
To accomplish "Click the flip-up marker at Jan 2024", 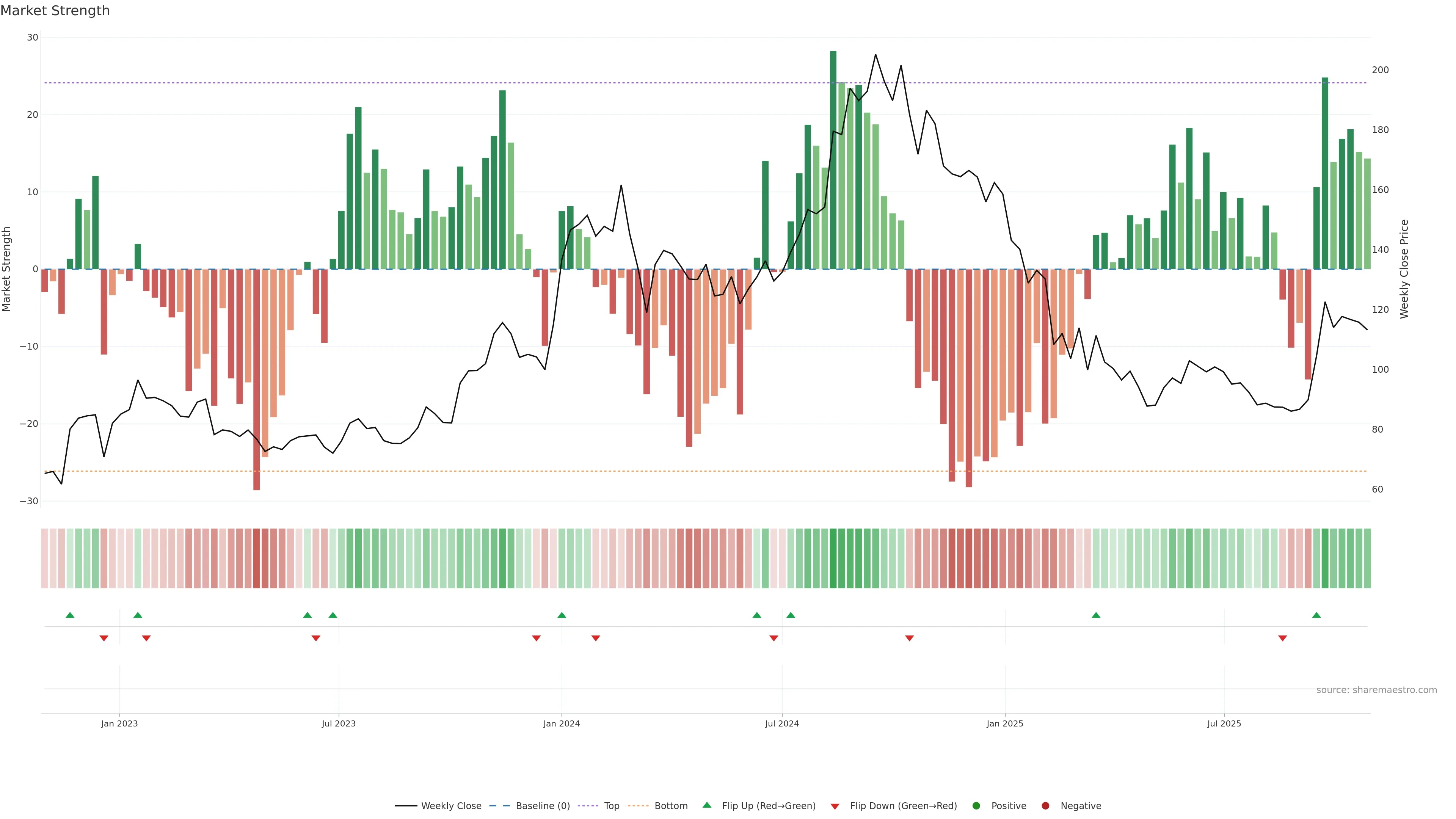I will click(x=561, y=615).
